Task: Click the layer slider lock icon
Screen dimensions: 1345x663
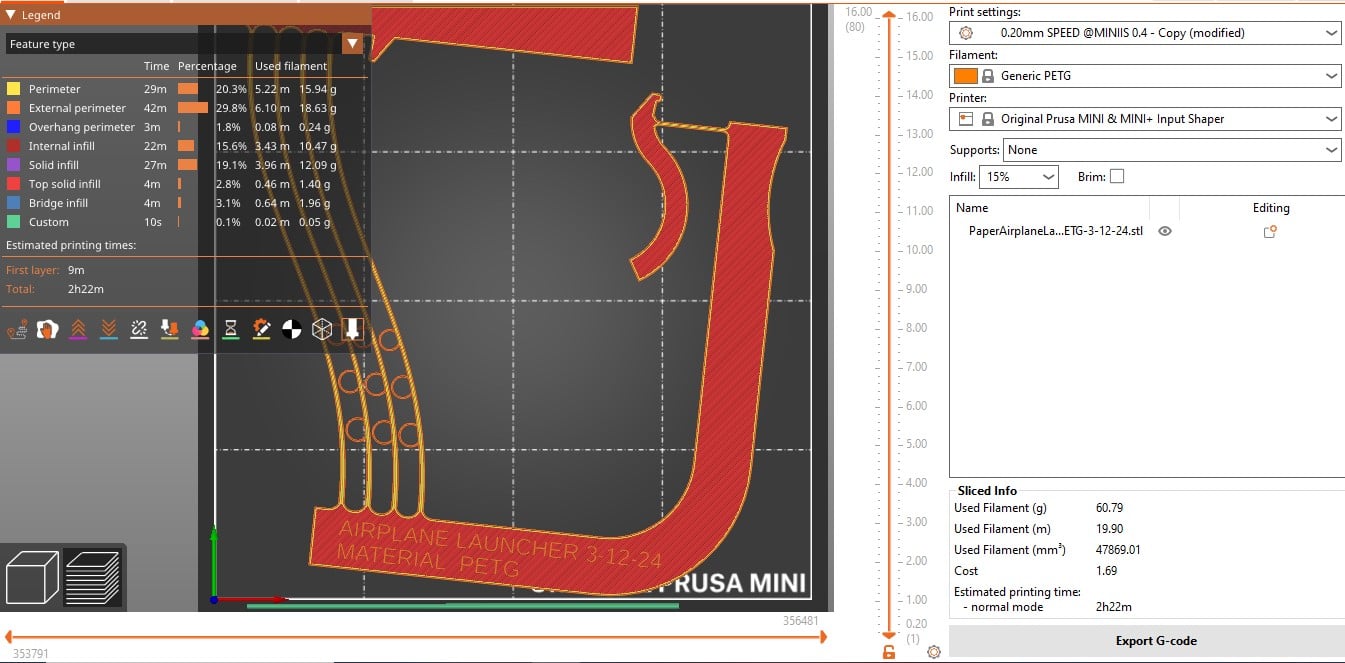Action: [889, 652]
